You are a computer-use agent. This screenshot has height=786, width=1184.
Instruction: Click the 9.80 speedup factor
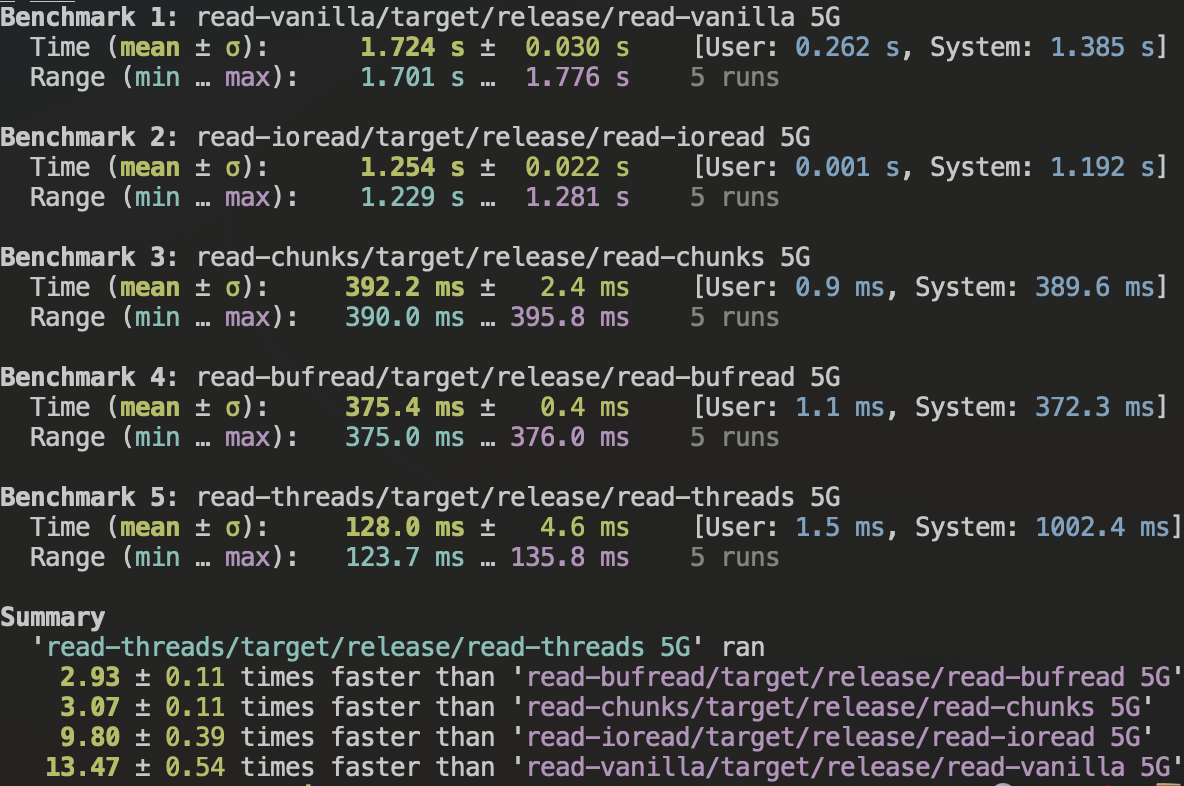pyautogui.click(x=89, y=737)
